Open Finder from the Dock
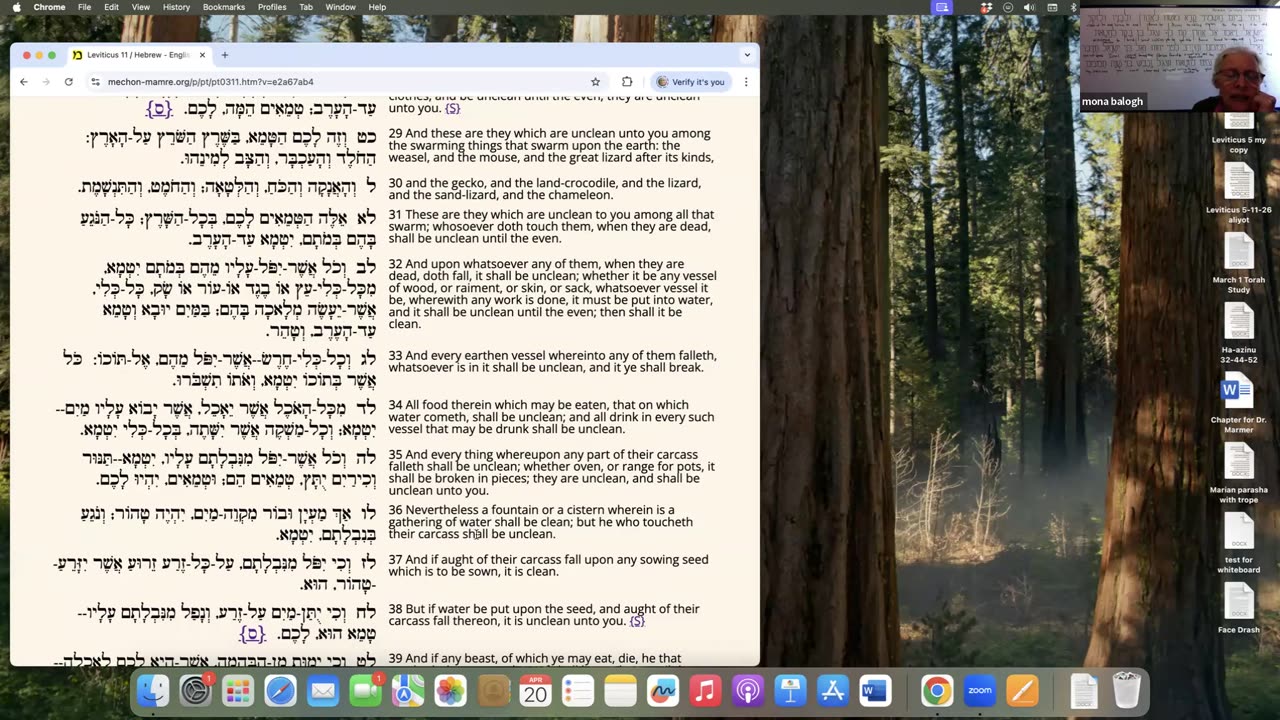 point(153,690)
